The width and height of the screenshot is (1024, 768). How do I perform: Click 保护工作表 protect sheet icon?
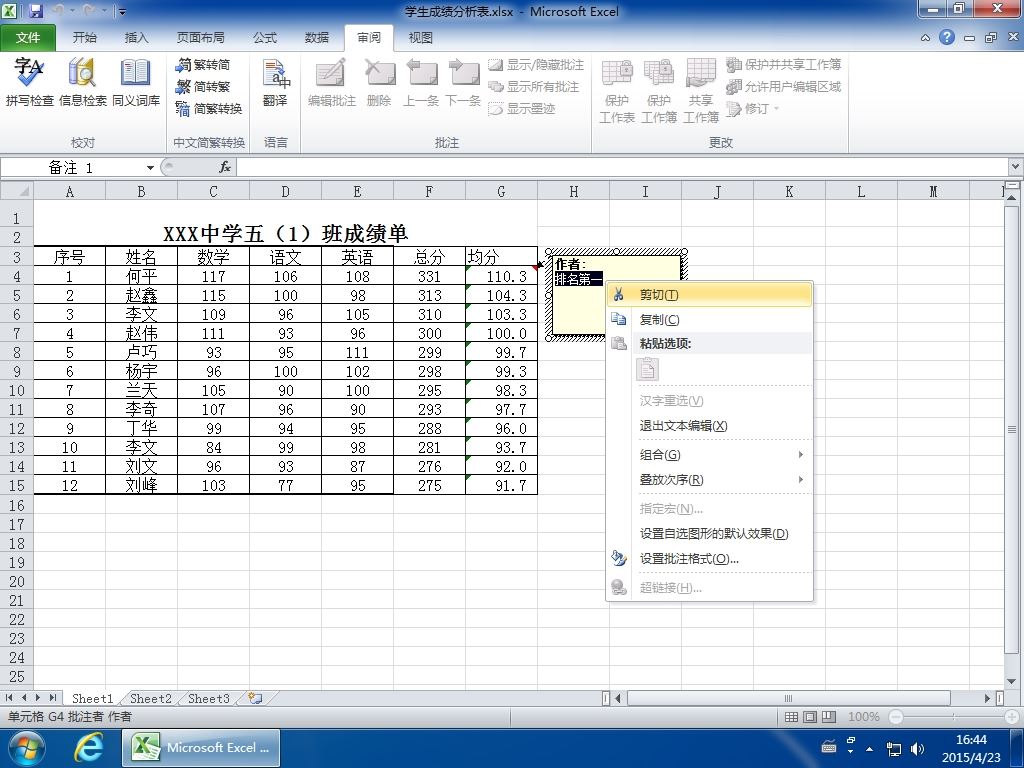[x=617, y=90]
